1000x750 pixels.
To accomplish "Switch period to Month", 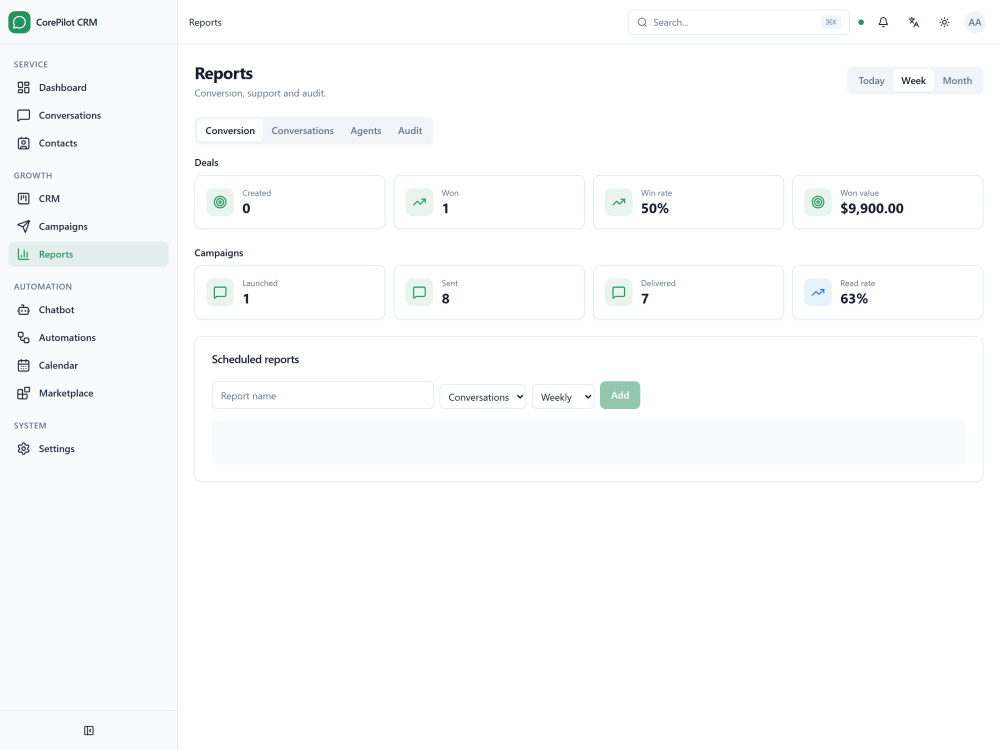I will pos(957,81).
